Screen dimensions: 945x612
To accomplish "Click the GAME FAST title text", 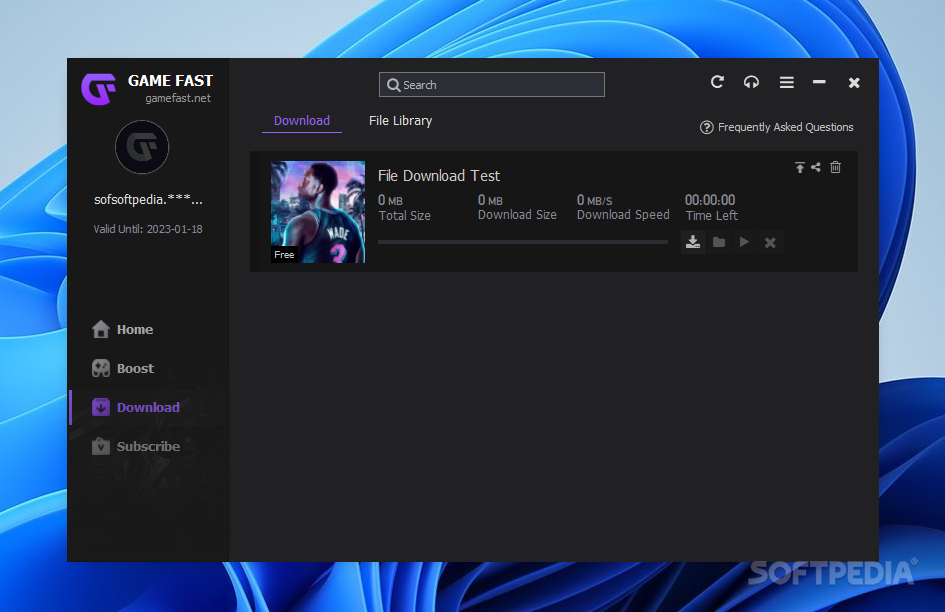I will tap(170, 81).
